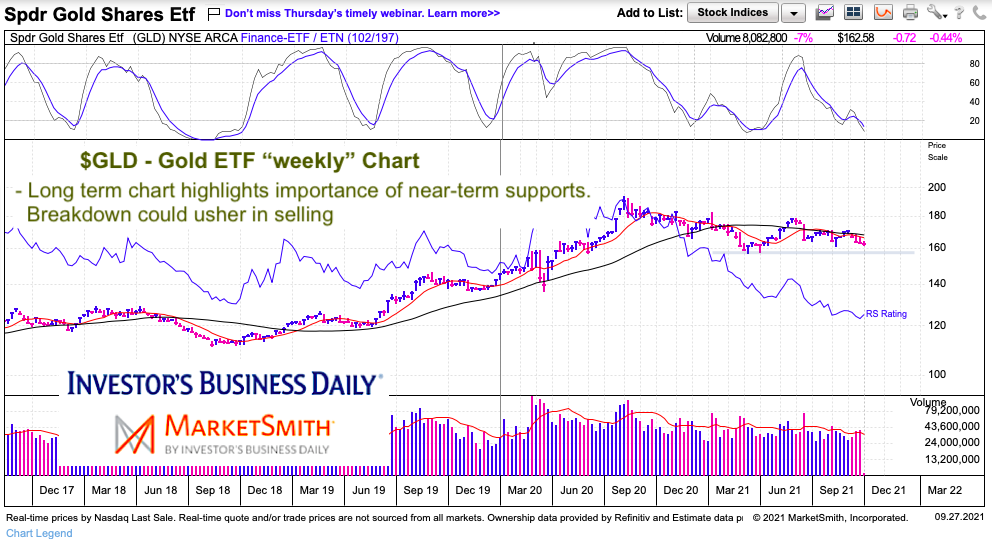This screenshot has height=539, width=992.
Task: Click the 20 stochastic scale level
Action: point(974,121)
